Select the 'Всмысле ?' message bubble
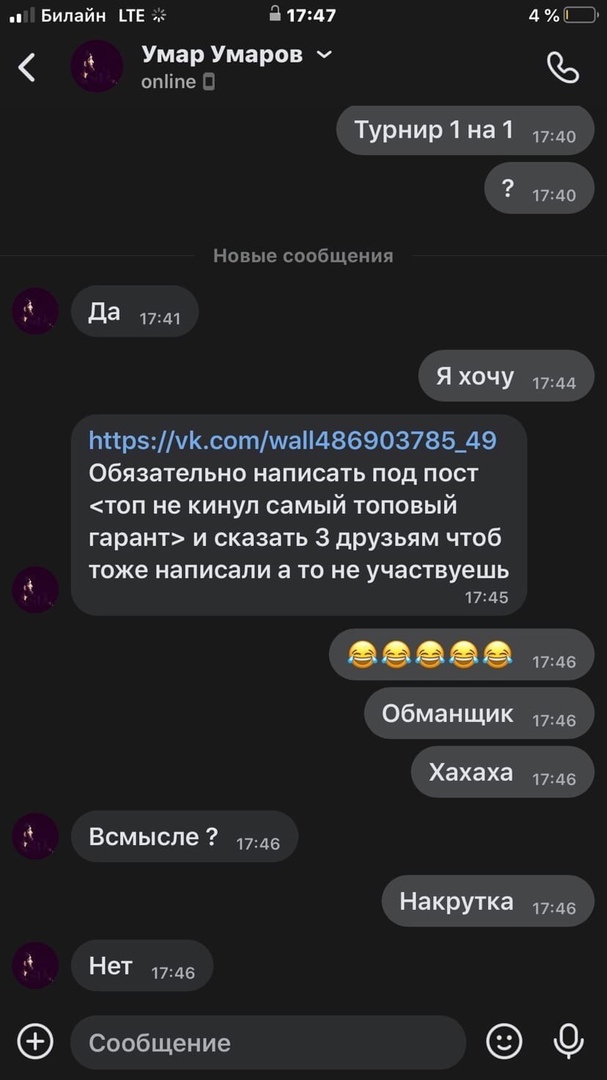 [185, 836]
